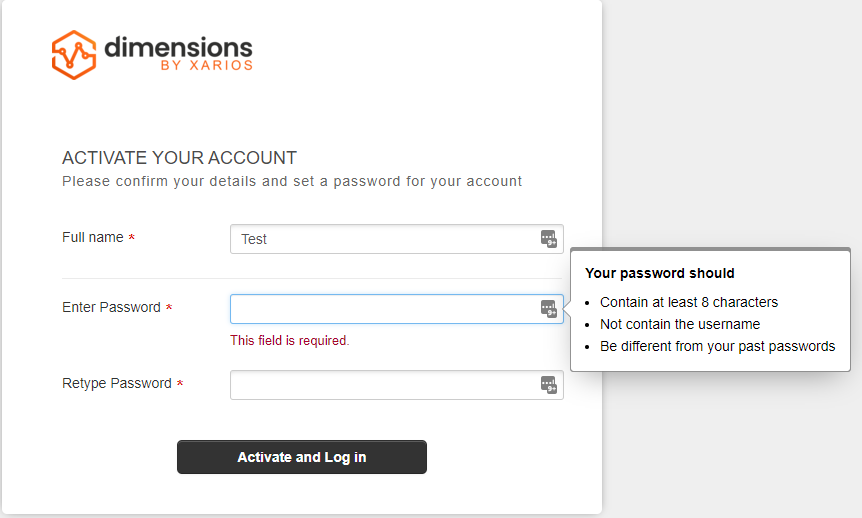
Task: Click the 'Retype Password' field label
Action: pyautogui.click(x=116, y=384)
